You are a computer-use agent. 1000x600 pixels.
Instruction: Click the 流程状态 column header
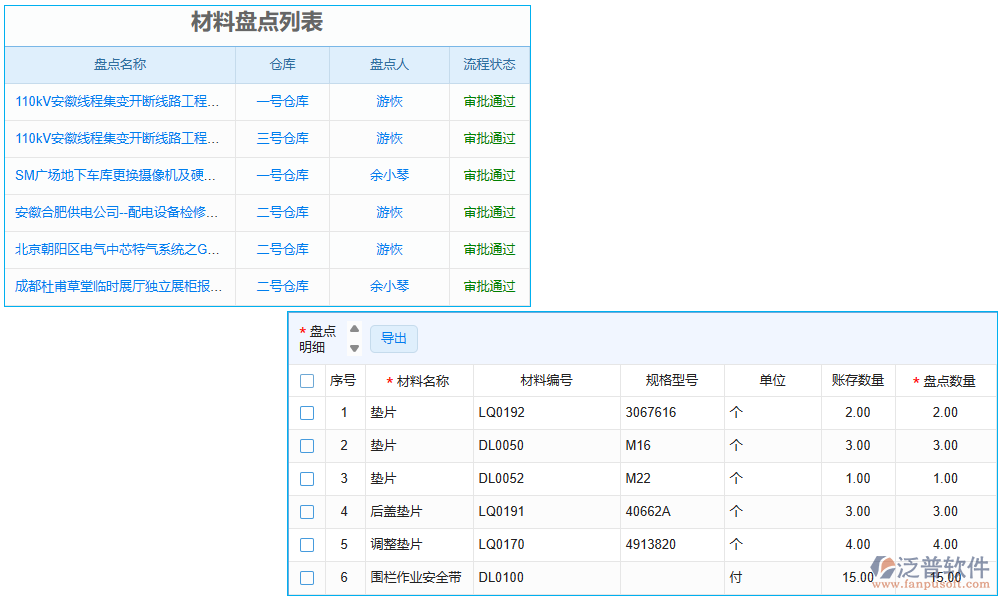(489, 64)
